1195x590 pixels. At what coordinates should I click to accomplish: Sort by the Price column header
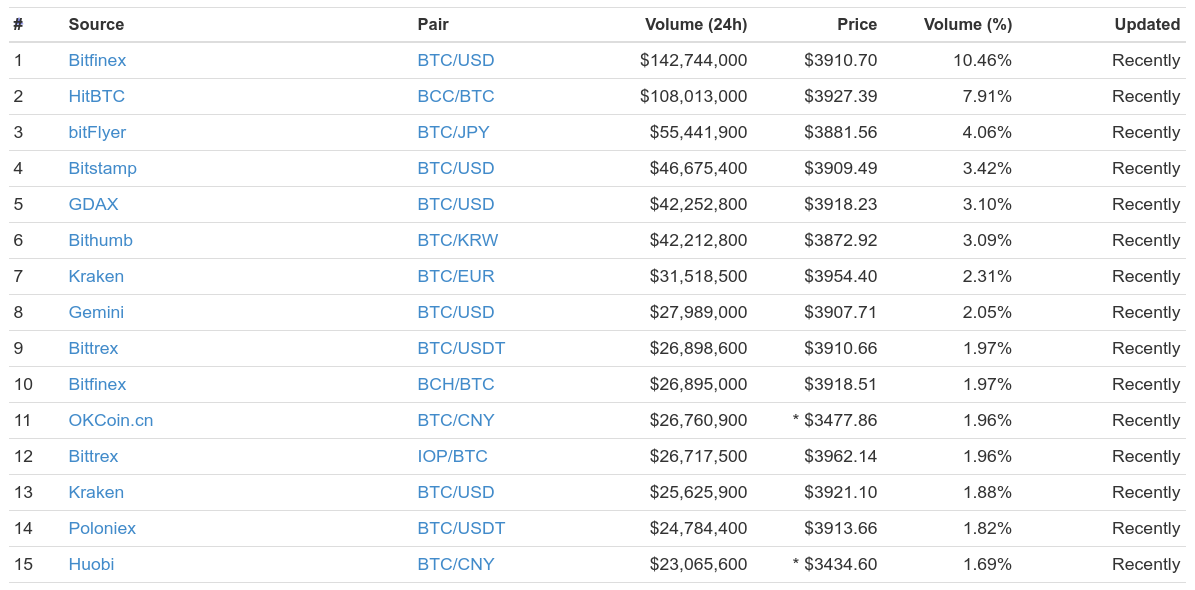857,24
